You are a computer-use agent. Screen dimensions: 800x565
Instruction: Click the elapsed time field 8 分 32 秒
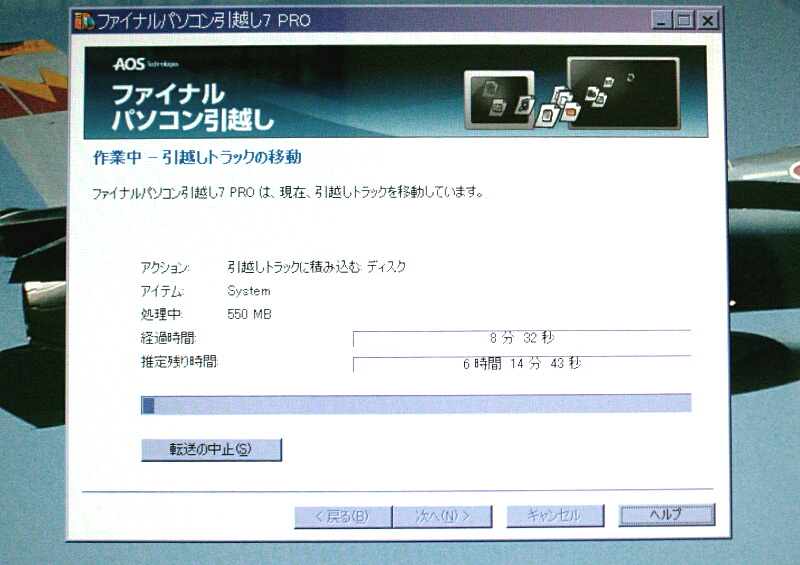point(521,338)
